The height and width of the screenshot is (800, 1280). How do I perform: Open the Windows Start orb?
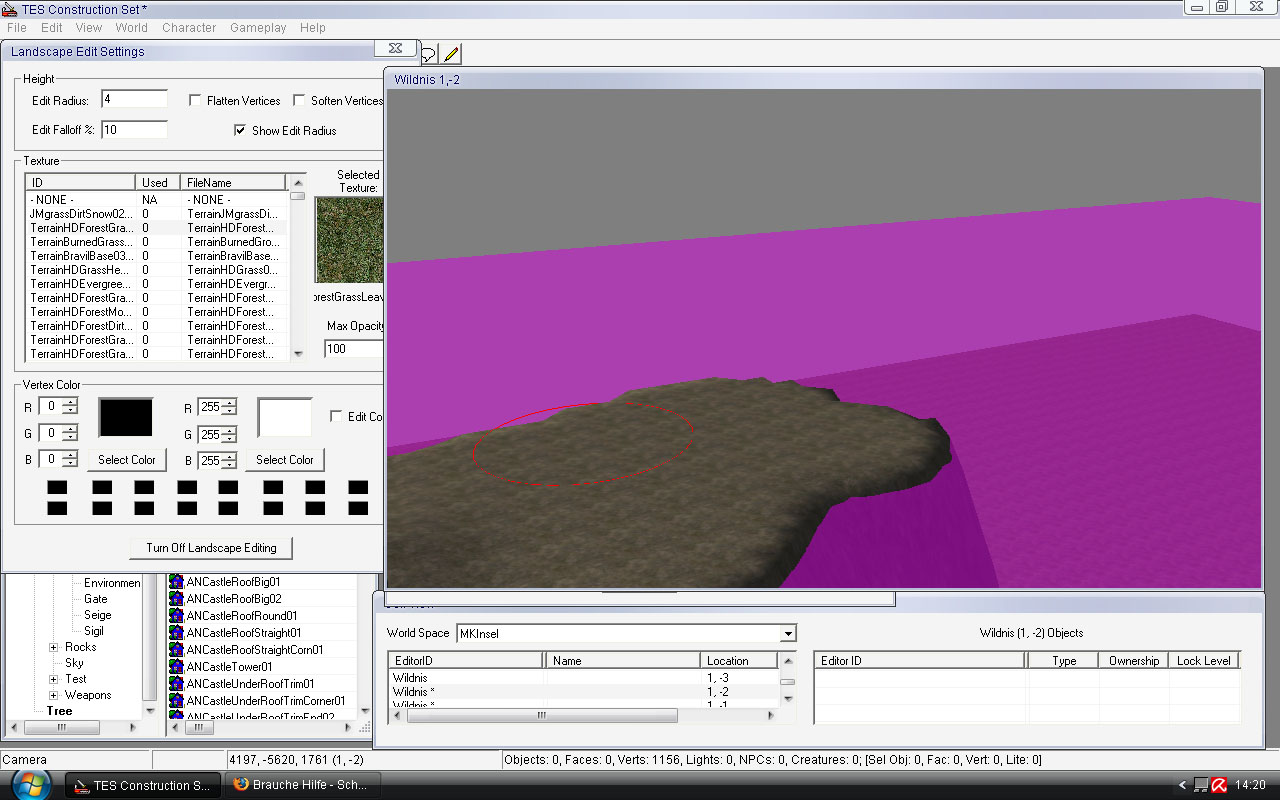coord(31,784)
